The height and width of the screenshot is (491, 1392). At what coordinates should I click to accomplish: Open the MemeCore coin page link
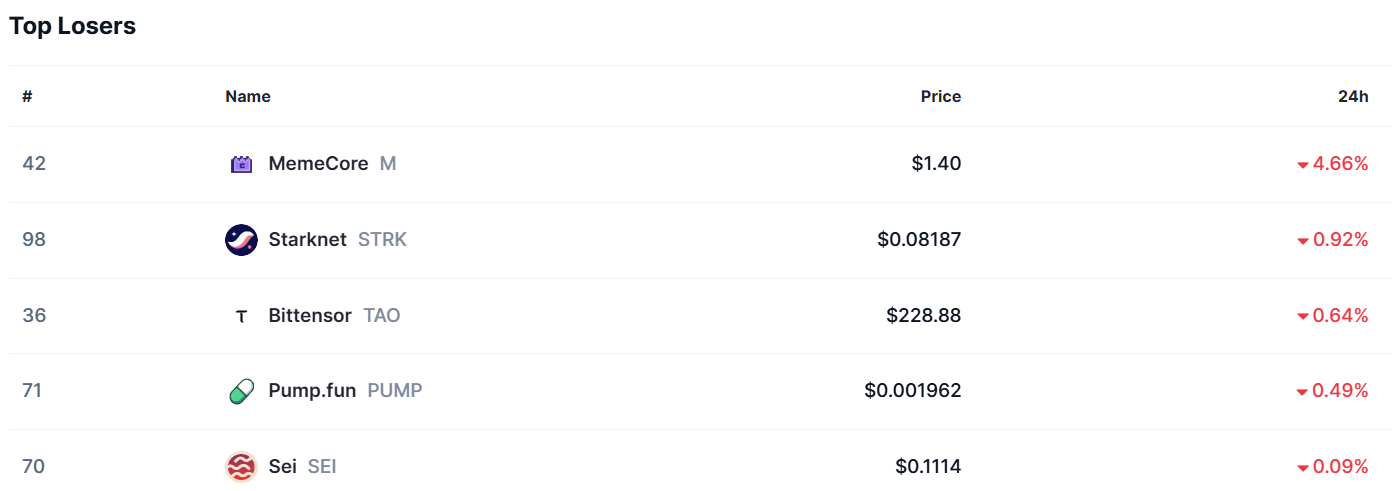[318, 163]
